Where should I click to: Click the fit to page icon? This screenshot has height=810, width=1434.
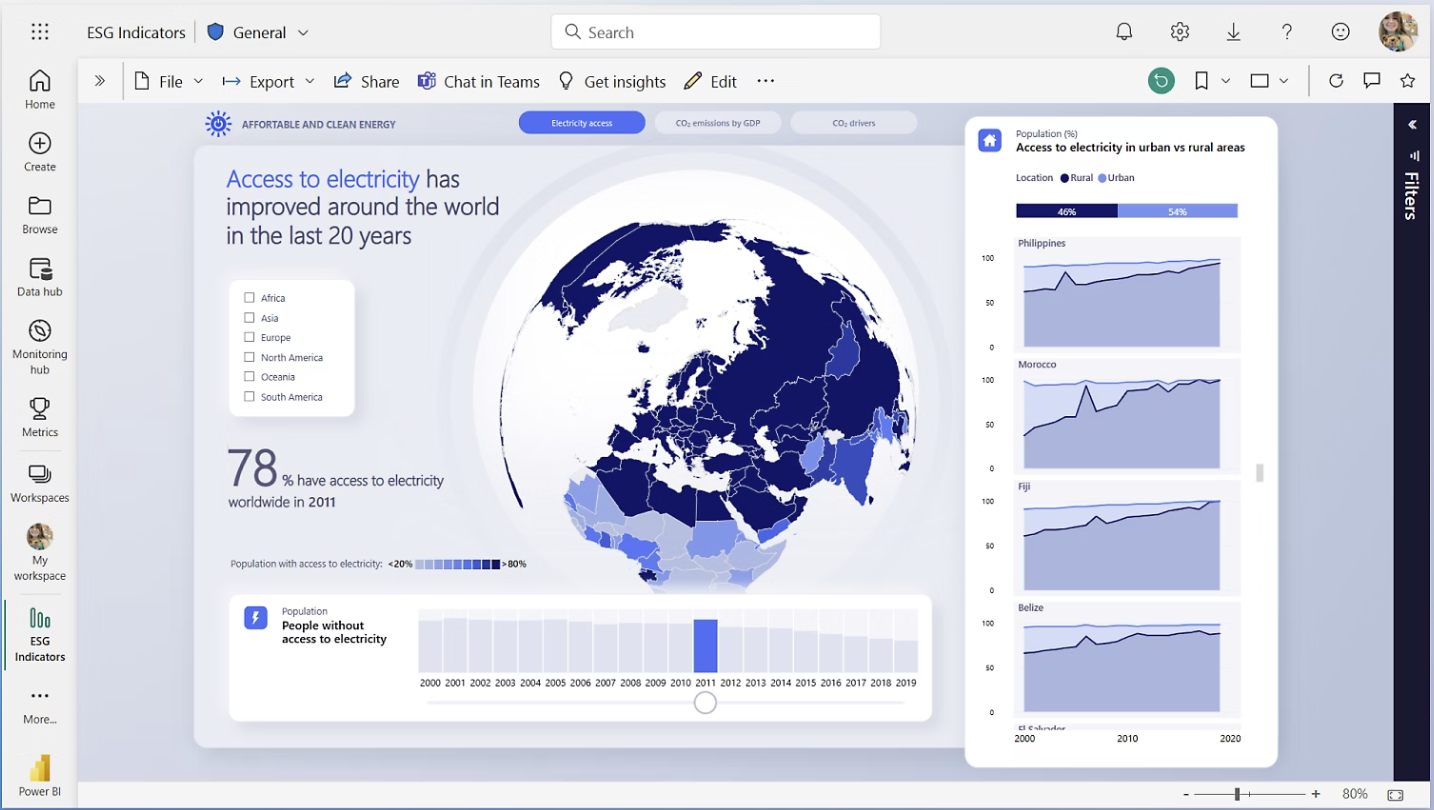click(x=1396, y=794)
